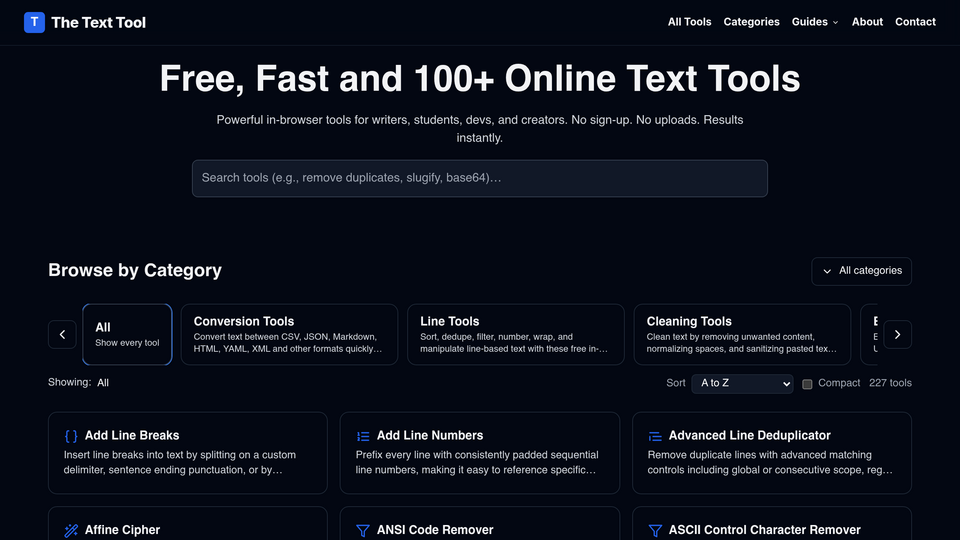The image size is (960, 540).
Task: Click the 227 tools count text
Action: [x=890, y=383]
